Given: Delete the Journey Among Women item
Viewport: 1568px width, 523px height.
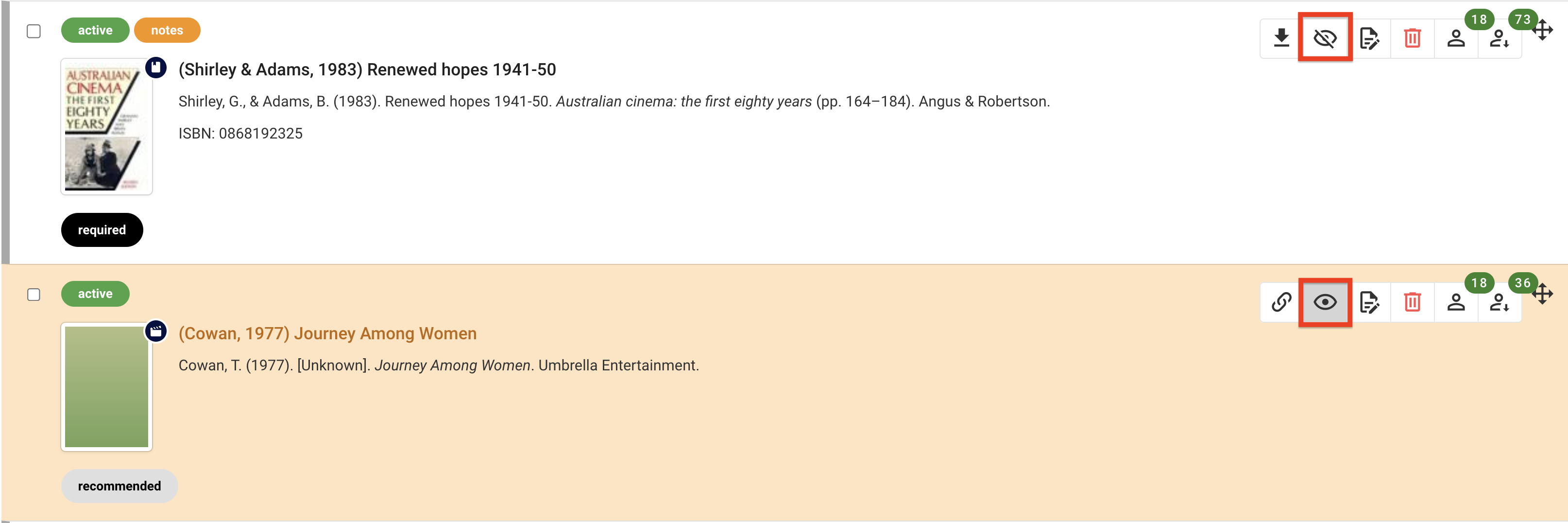Looking at the screenshot, I should pos(1412,302).
